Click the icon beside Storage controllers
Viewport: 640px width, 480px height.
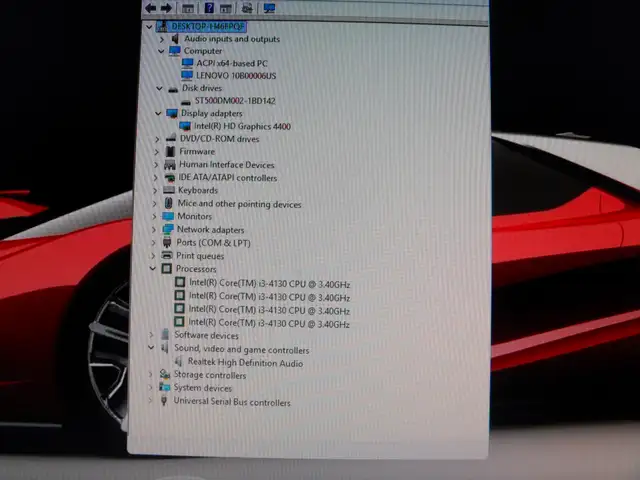click(x=164, y=374)
